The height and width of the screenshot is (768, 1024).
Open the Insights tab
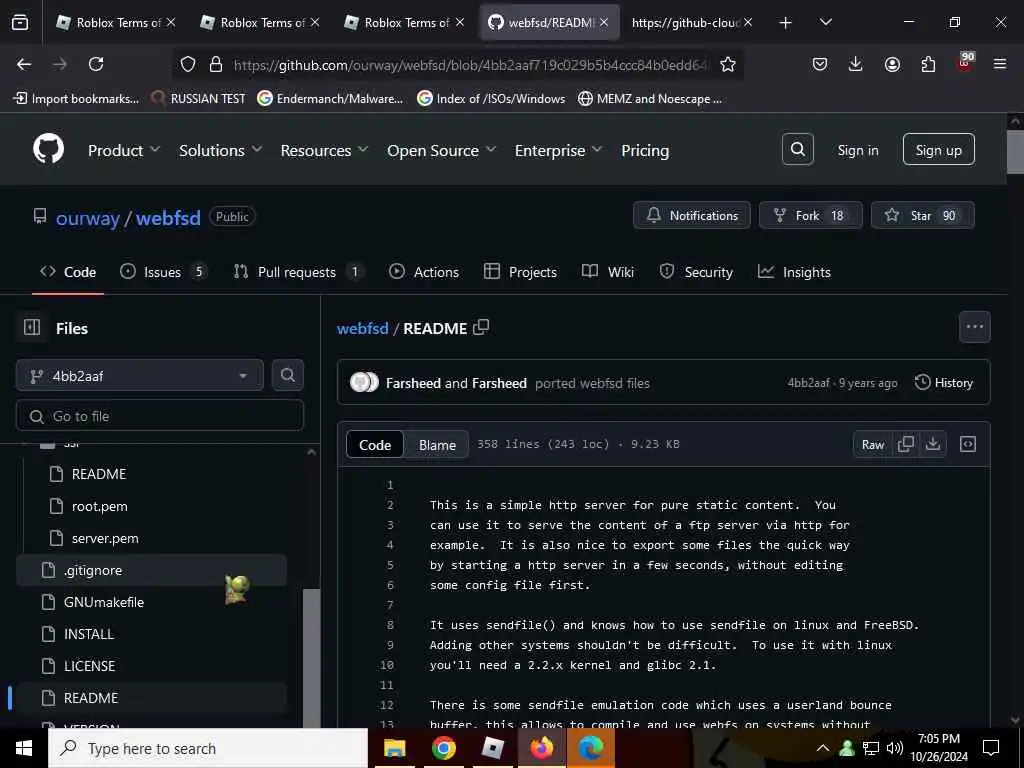[x=794, y=272]
